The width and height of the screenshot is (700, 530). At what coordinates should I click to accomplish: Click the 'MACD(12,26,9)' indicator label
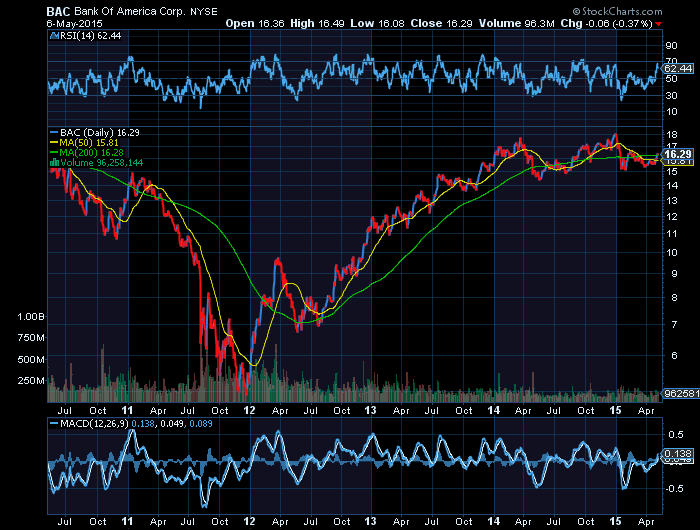[x=94, y=424]
